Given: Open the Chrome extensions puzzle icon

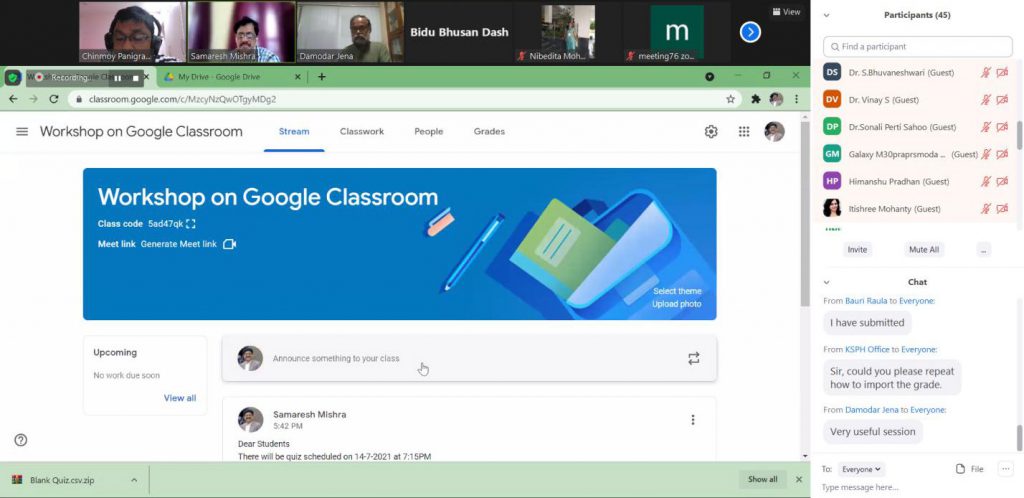Looking at the screenshot, I should click(756, 99).
